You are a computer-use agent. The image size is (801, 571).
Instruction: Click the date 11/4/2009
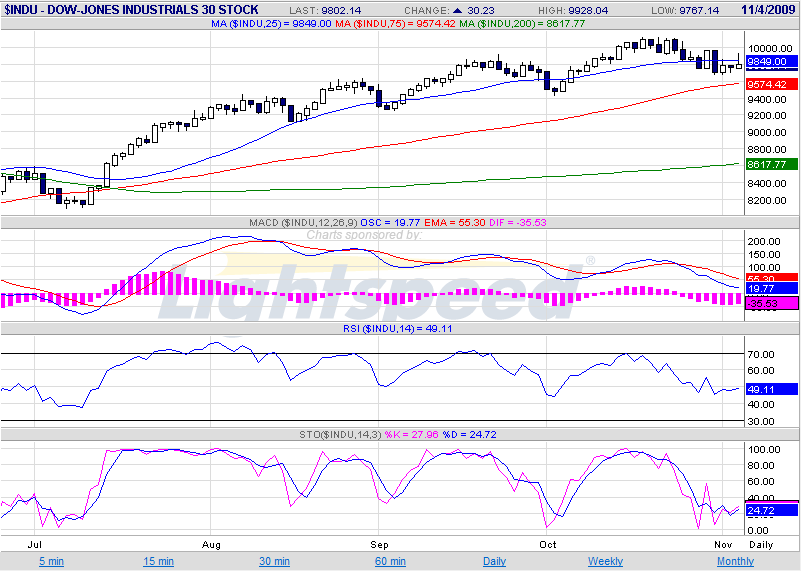769,10
